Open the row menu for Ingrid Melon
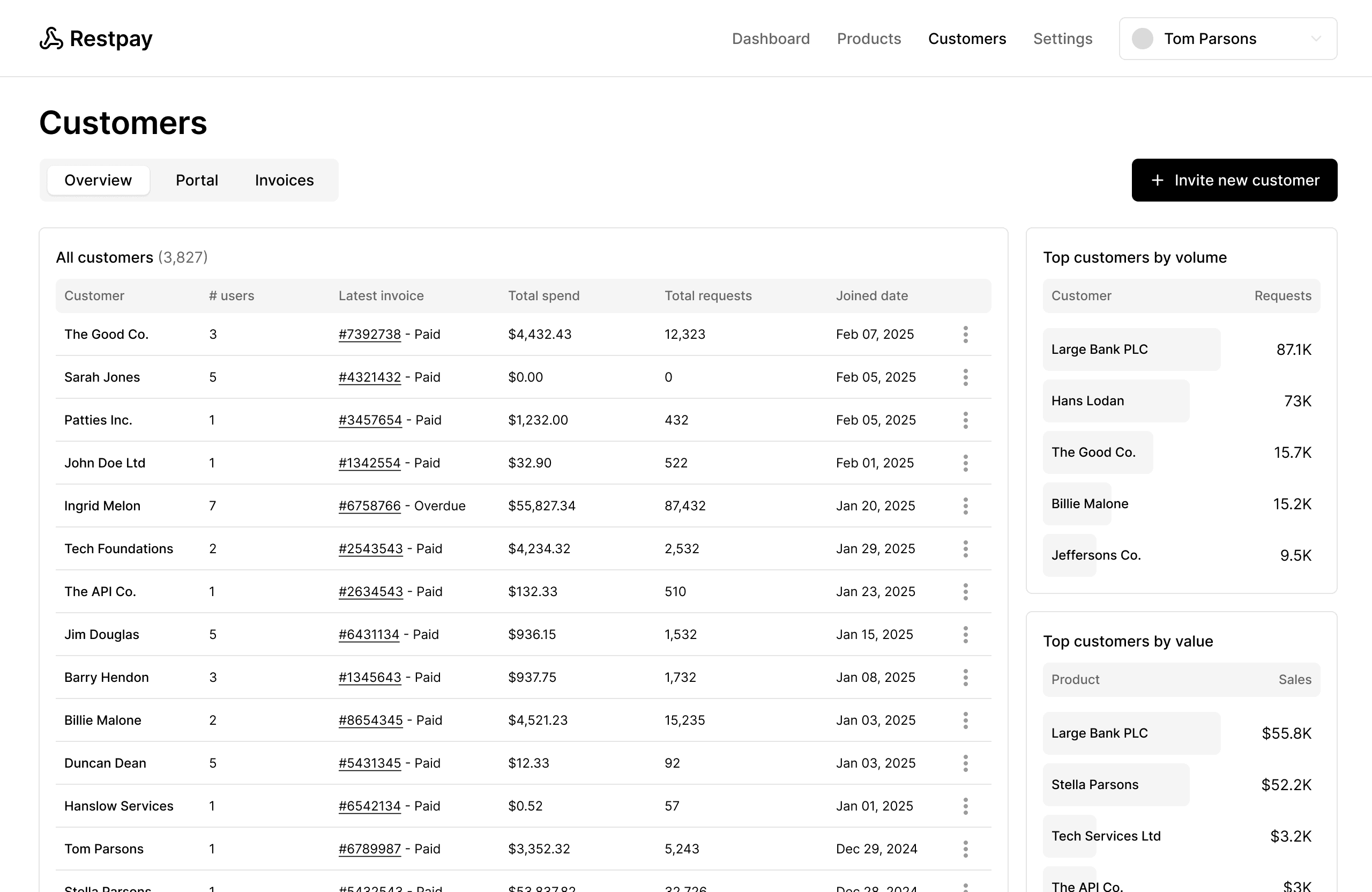 coord(965,506)
